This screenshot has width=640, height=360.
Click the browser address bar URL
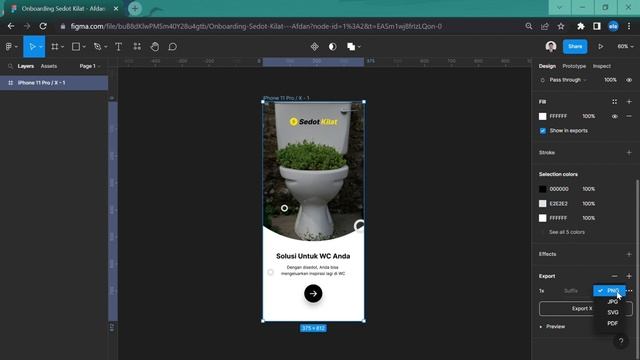click(256, 26)
